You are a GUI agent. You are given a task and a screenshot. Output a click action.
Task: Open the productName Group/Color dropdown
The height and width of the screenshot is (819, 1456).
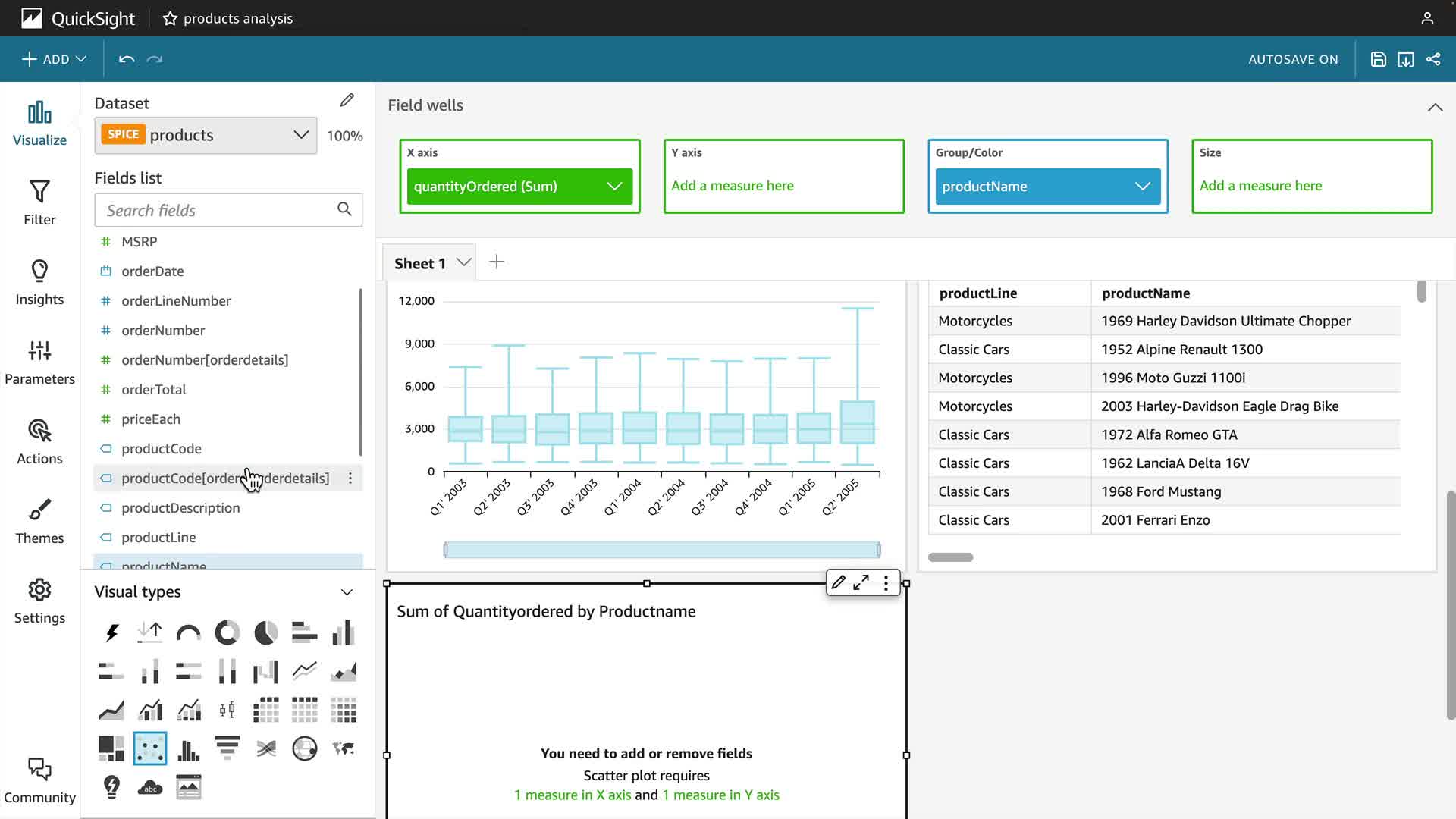[x=1142, y=187]
